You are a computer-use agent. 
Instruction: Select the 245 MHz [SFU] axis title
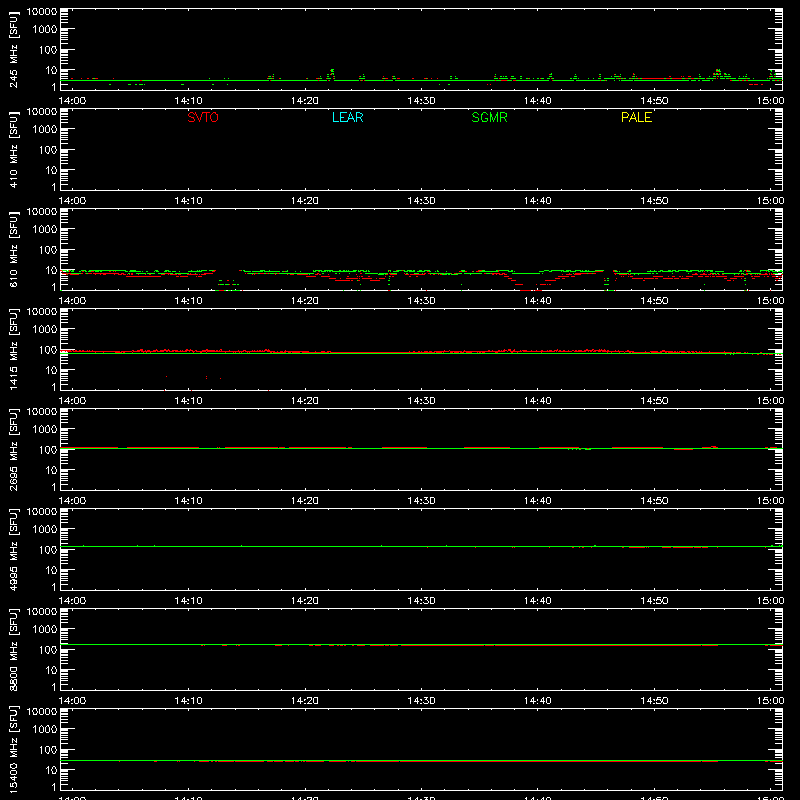point(14,49)
